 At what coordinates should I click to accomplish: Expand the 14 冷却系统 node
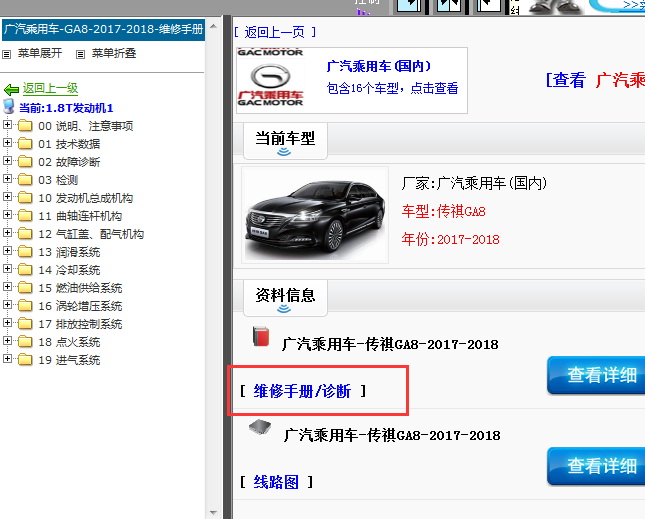[7, 269]
